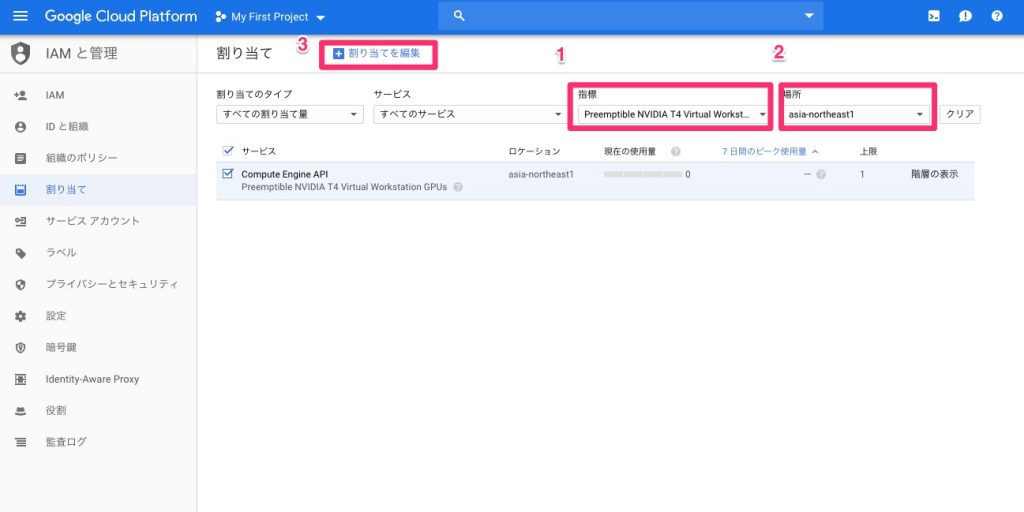Click the IAM person-add icon in sidebar
Viewport: 1024px width, 512px height.
(x=20, y=95)
